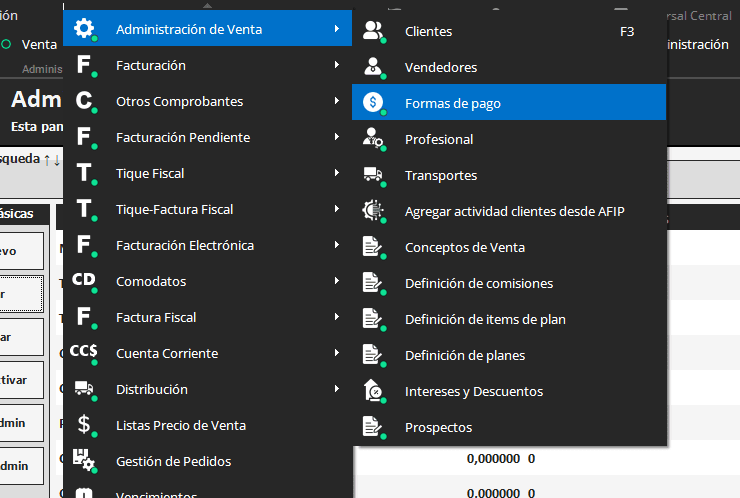Click the Comodatos CD icon

click(85, 281)
